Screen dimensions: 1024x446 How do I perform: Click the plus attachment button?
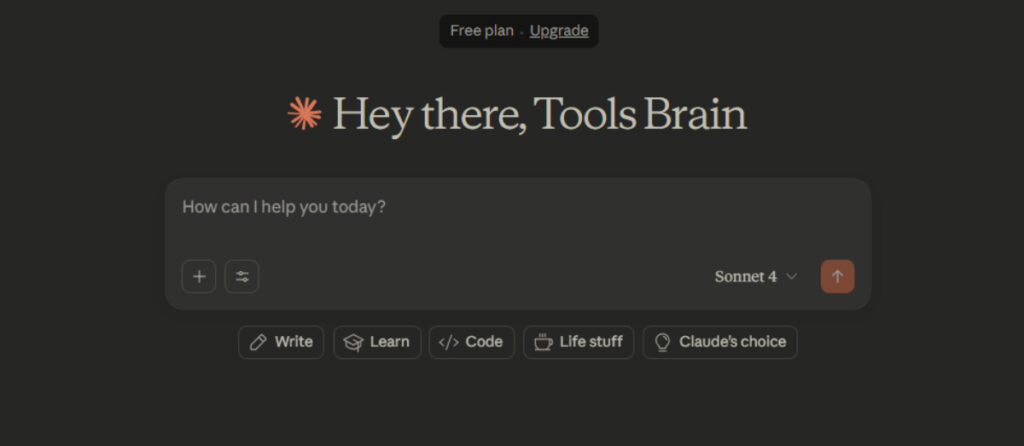(x=199, y=277)
